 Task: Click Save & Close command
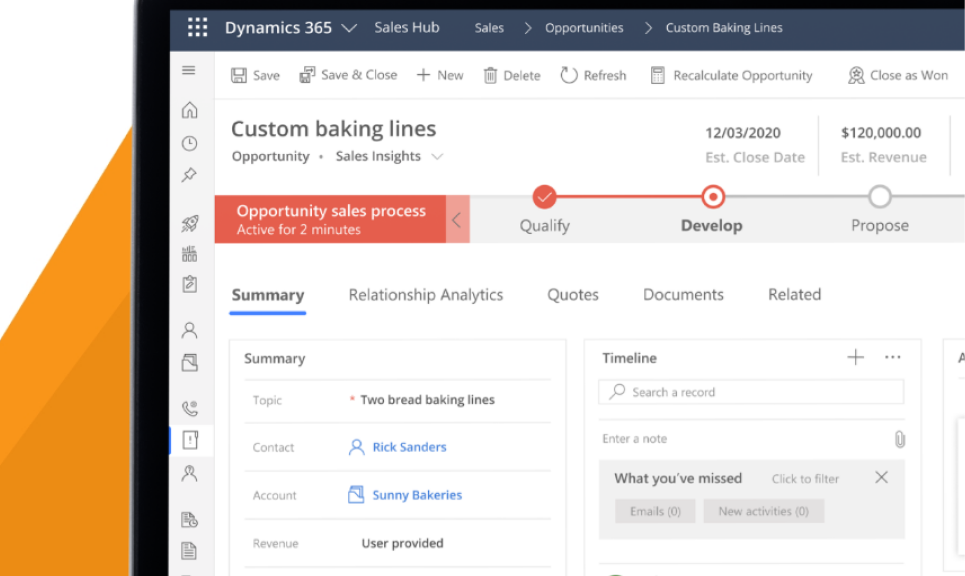(348, 75)
